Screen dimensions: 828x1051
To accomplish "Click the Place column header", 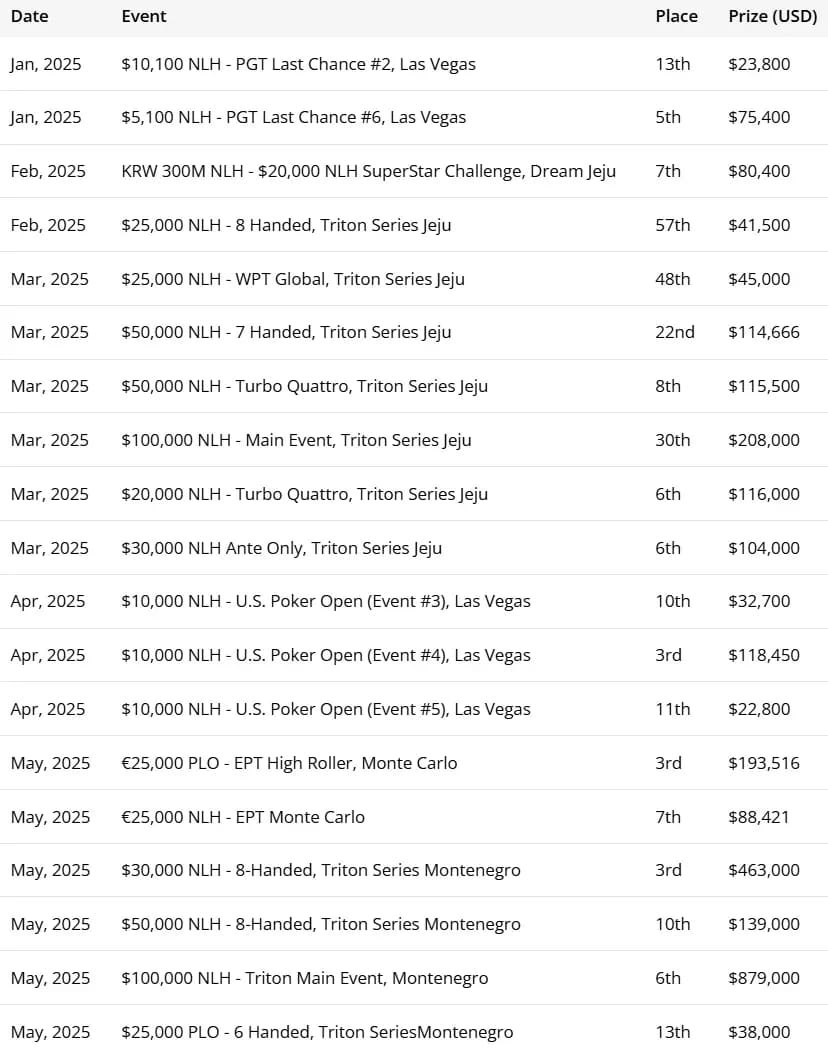I will pyautogui.click(x=676, y=16).
